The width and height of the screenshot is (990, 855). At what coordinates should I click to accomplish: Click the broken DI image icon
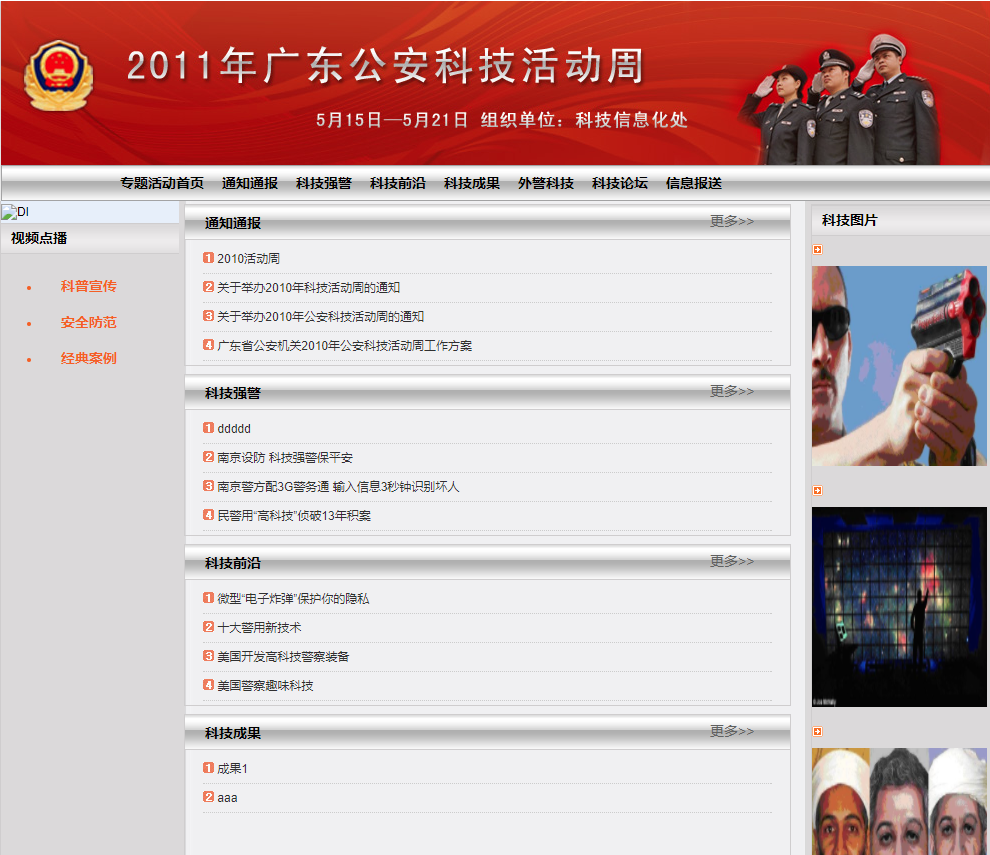8,212
